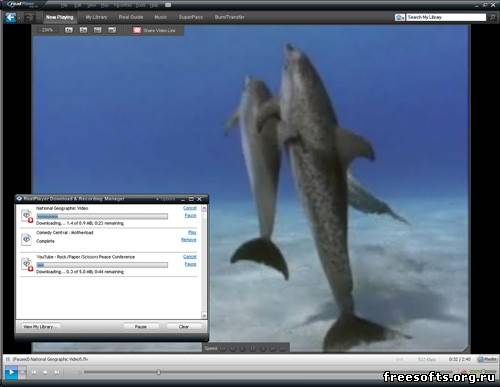Screen dimensions: 500x387
Task: Click the Comedy Central download file icon
Action: pyautogui.click(x=26, y=239)
